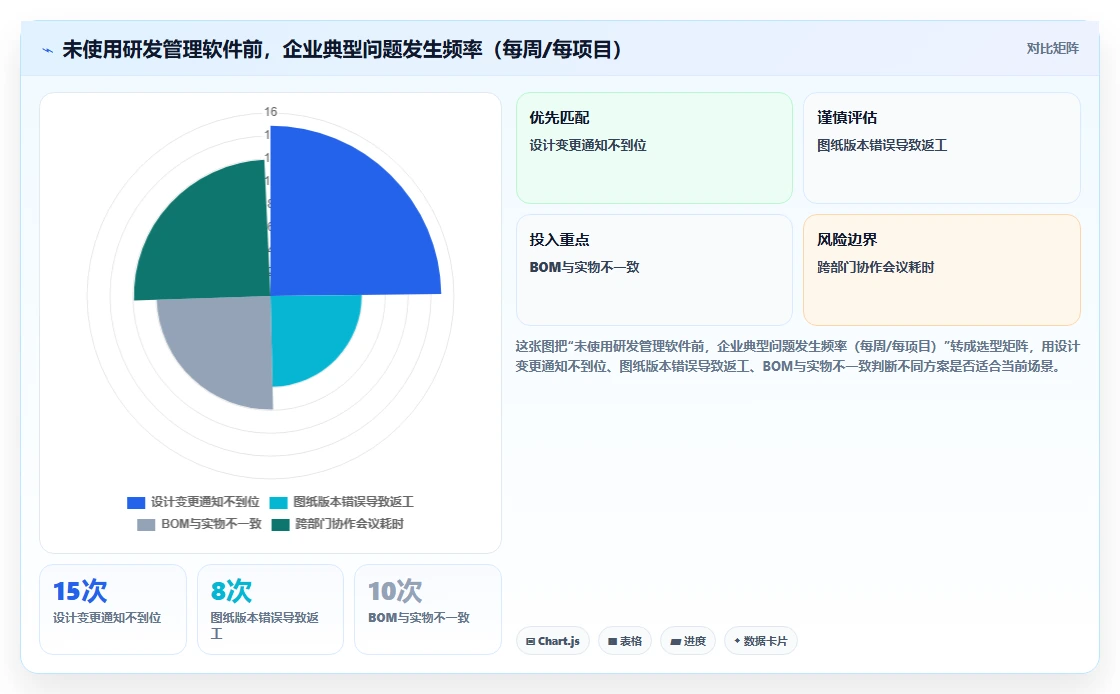Click the legend text 设计变更通知不到位
The height and width of the screenshot is (694, 1120).
point(205,502)
